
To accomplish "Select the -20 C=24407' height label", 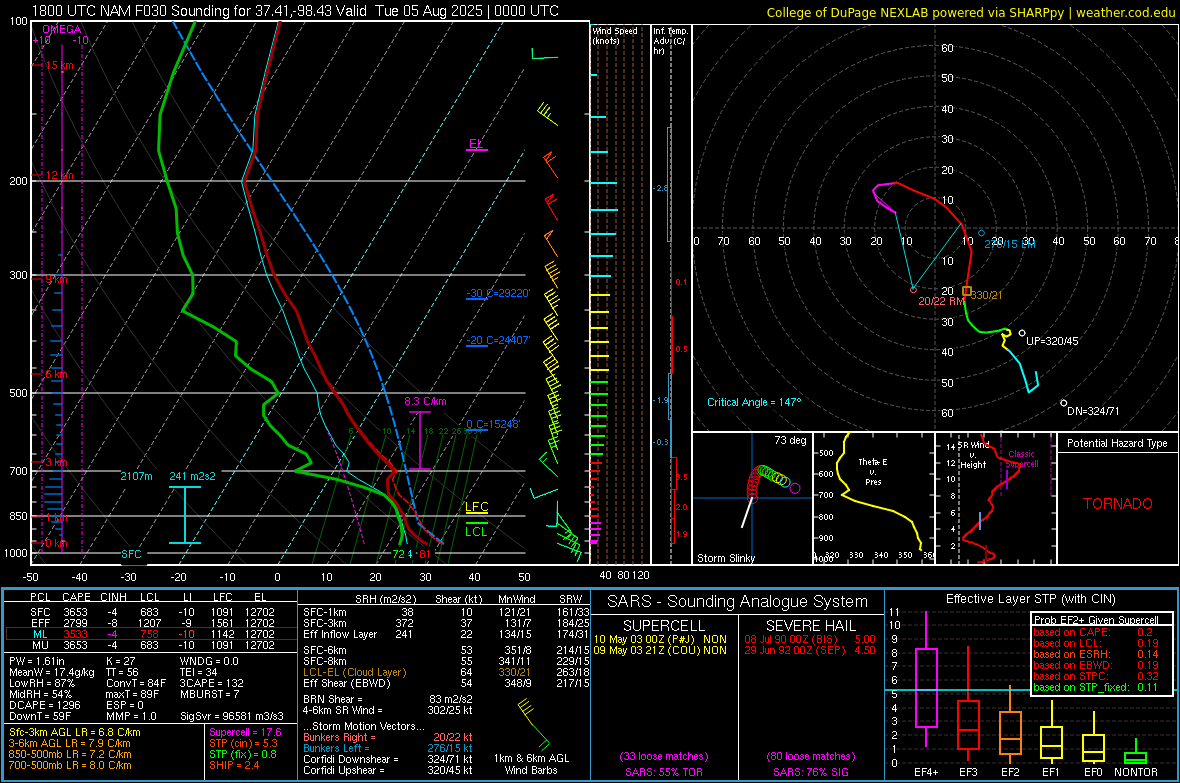I will click(x=498, y=340).
